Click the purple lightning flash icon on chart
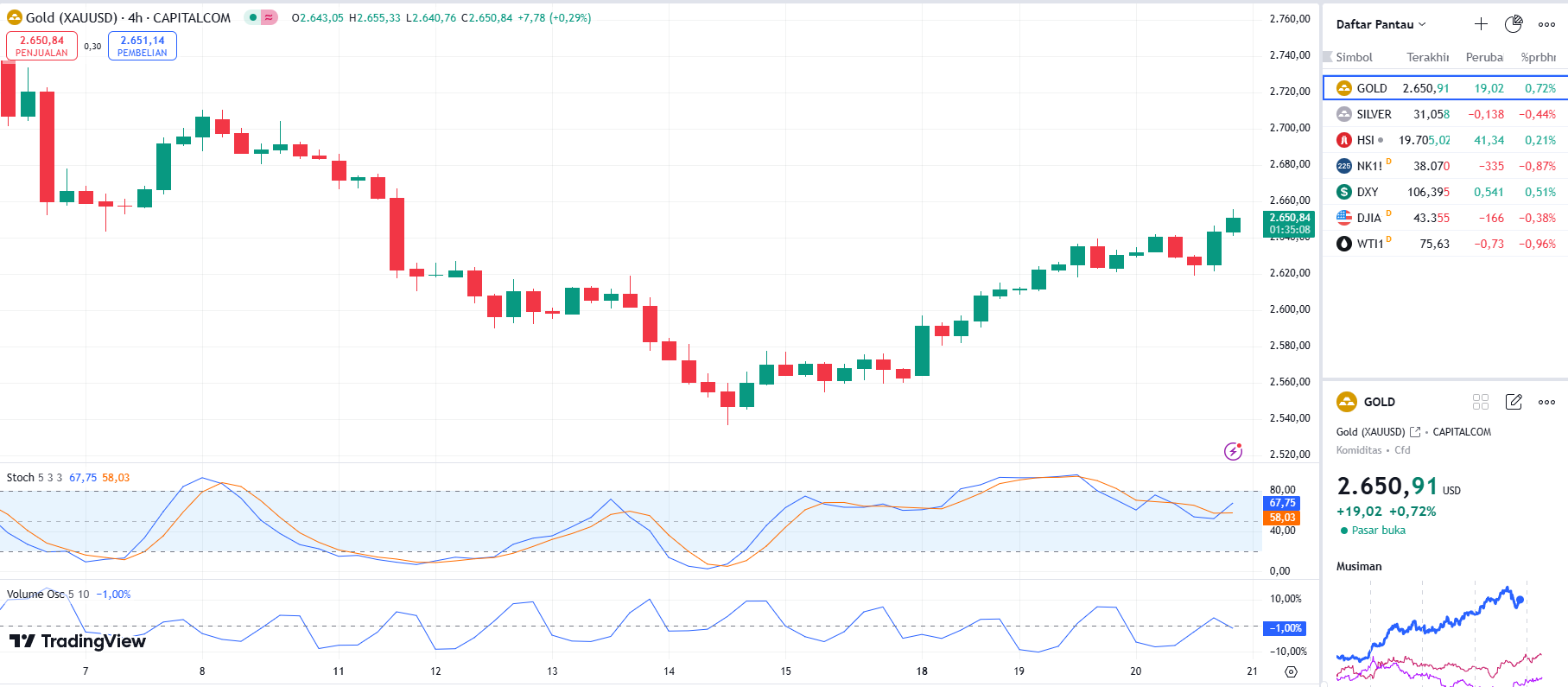 click(x=1233, y=451)
